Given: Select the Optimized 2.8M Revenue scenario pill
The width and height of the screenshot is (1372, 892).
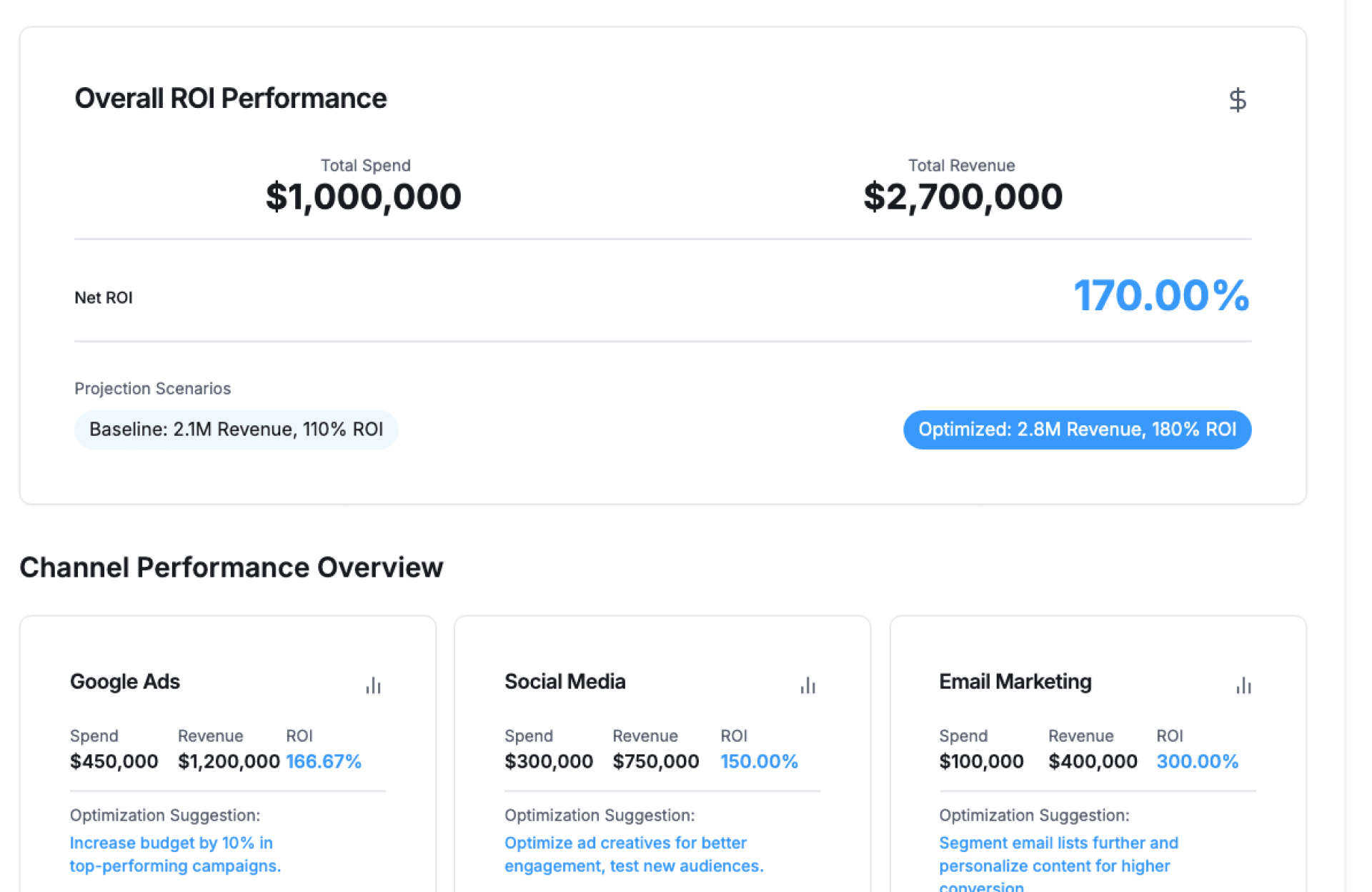Looking at the screenshot, I should pyautogui.click(x=1077, y=430).
